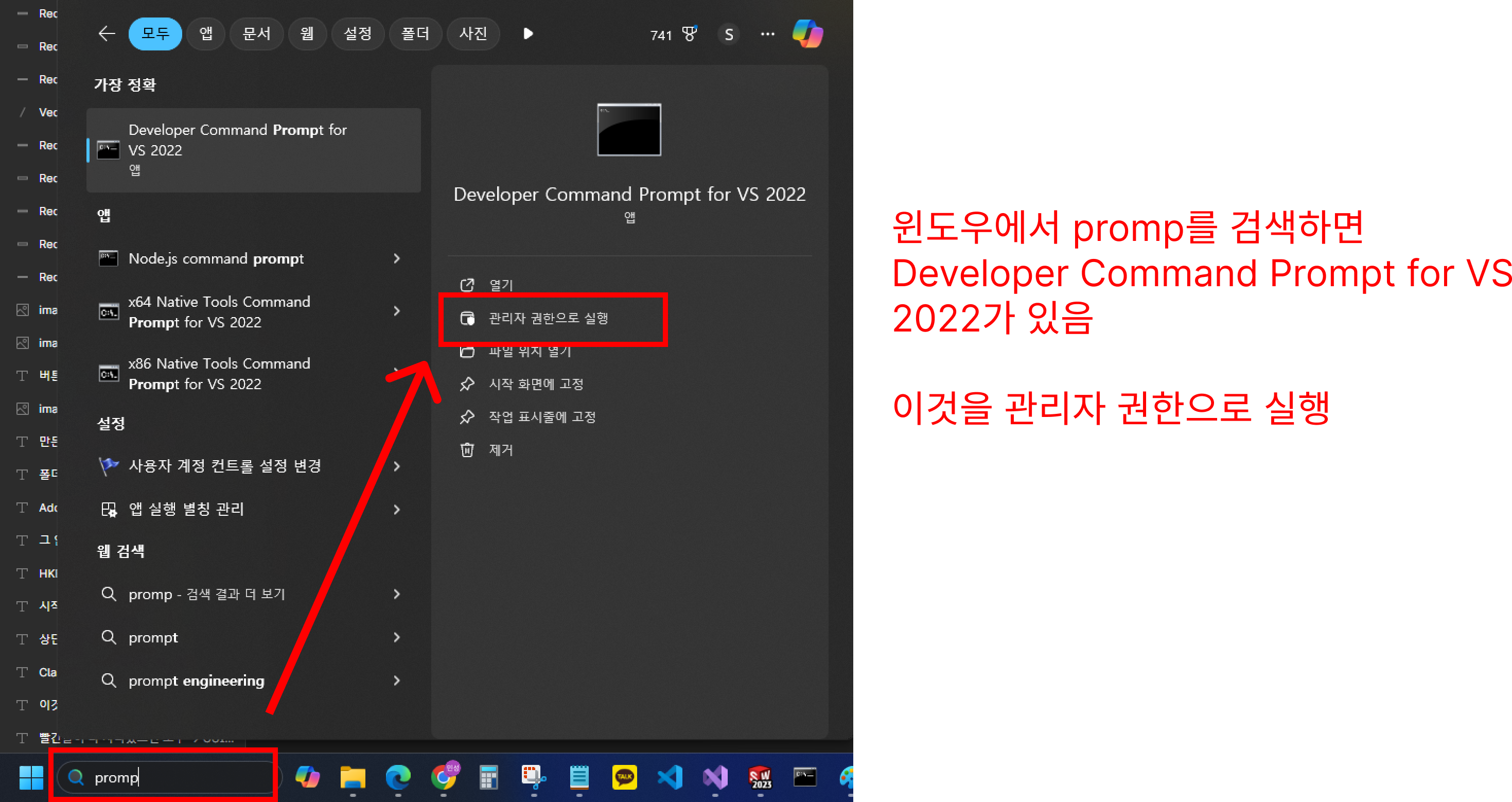Expand 사용자 계정 컨트롤 설정 변경 chevron
1512x802 pixels.
[x=397, y=466]
